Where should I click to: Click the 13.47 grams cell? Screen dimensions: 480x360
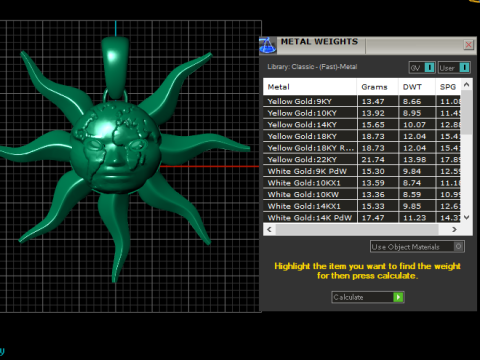click(x=378, y=101)
